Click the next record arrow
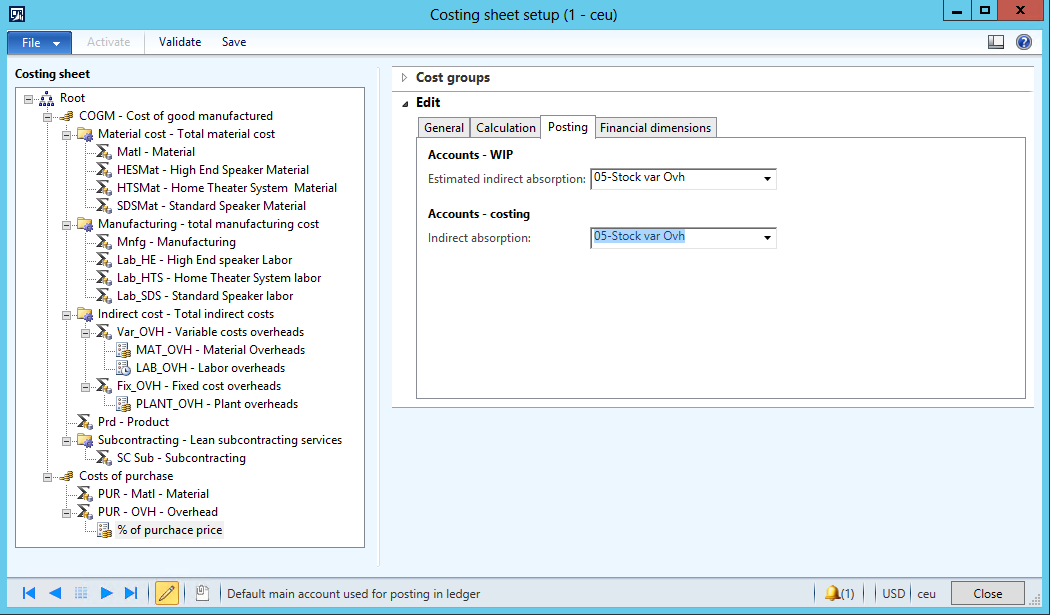This screenshot has height=615, width=1050. pyautogui.click(x=106, y=593)
